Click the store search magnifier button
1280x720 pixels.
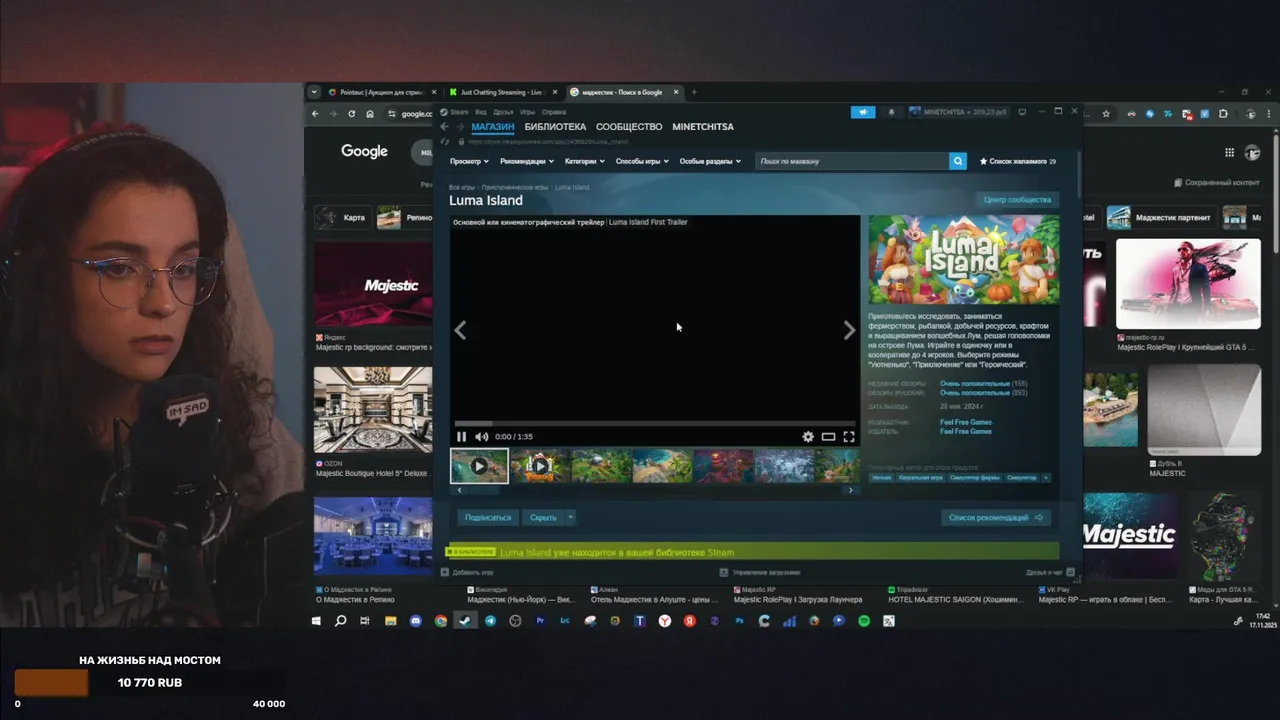[958, 161]
